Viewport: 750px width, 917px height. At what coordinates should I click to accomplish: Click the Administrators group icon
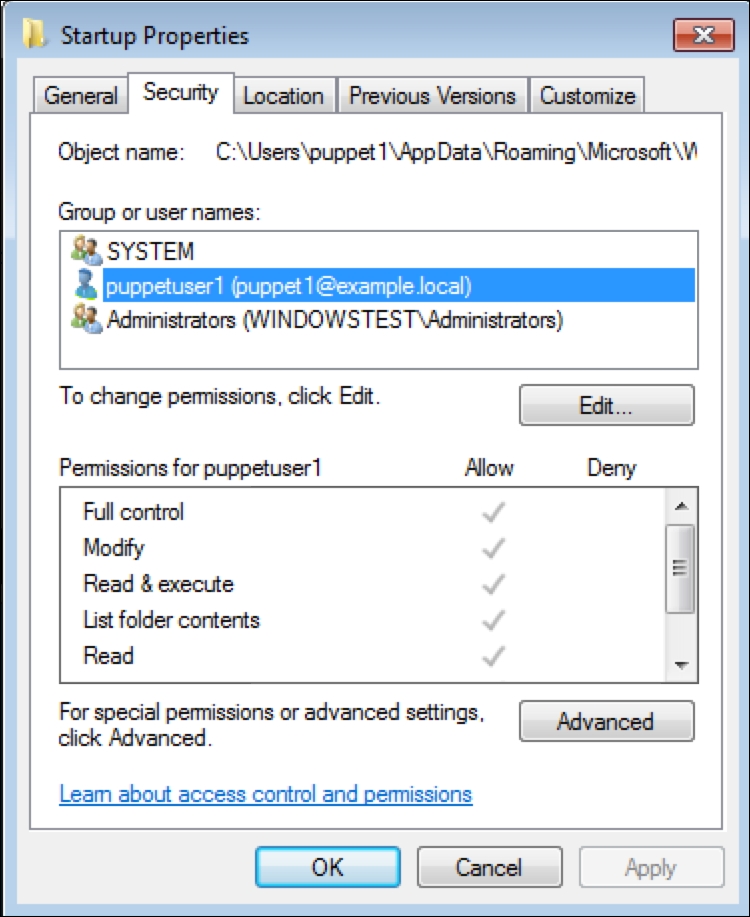[86, 320]
